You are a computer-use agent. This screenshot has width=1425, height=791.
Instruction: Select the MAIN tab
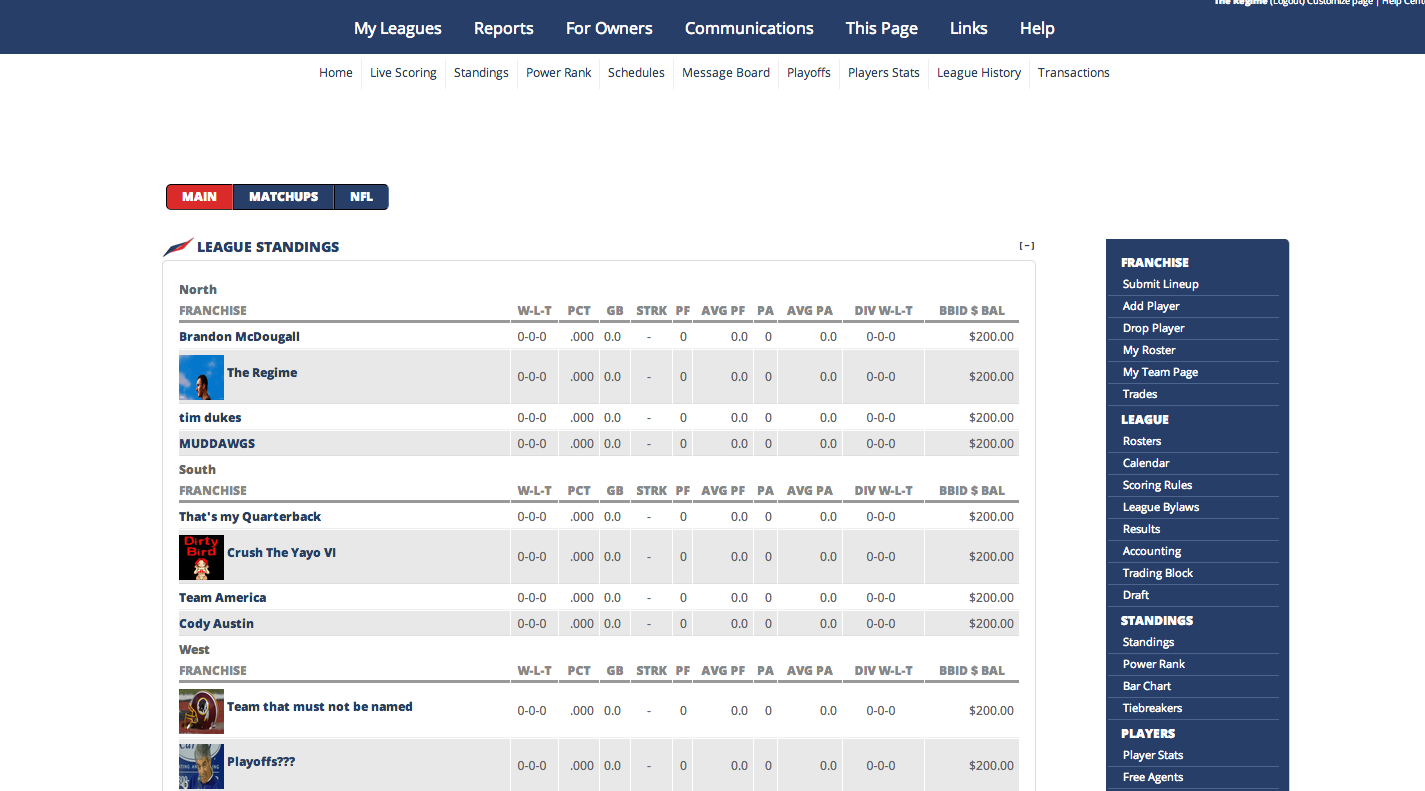(x=200, y=197)
